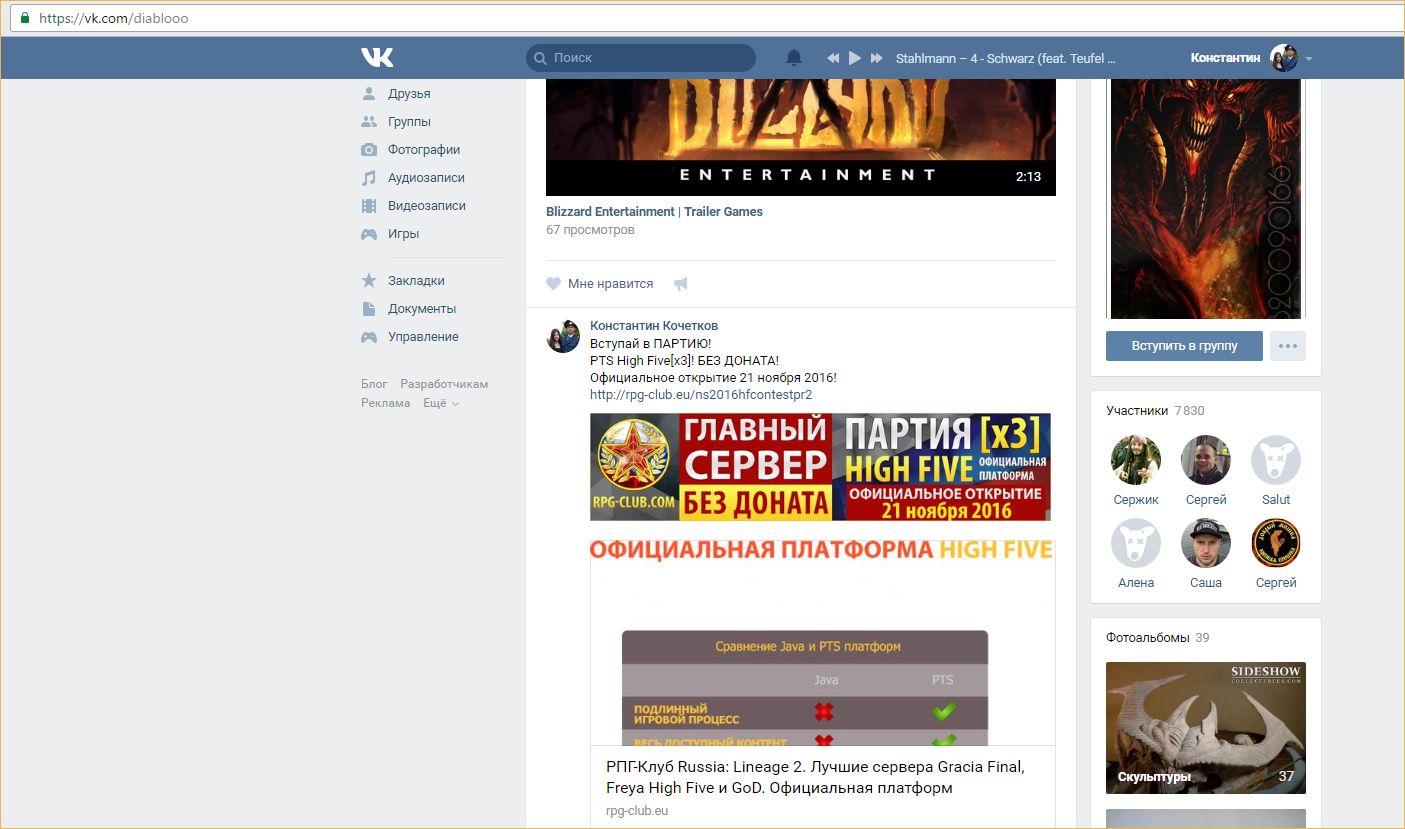Screen dimensions: 1405x829
Task: Click the Группы people icon
Action: (x=369, y=122)
